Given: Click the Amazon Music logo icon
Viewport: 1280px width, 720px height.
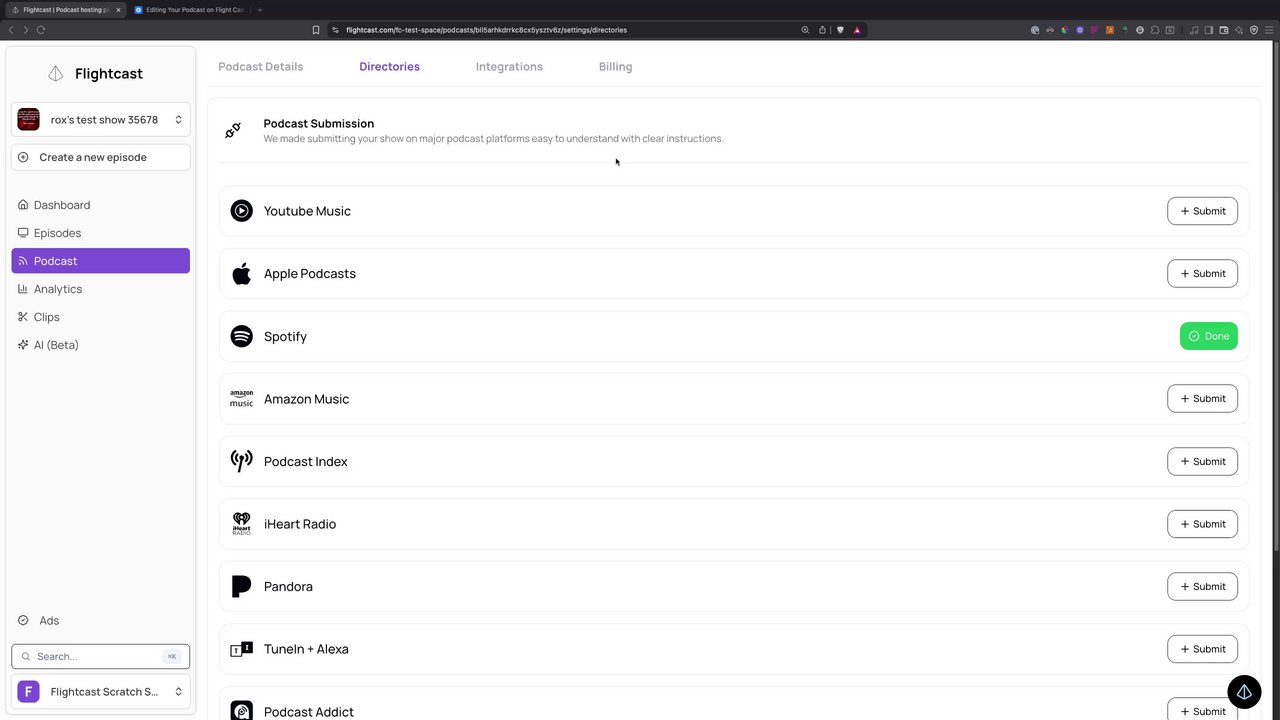Looking at the screenshot, I should pyautogui.click(x=241, y=399).
